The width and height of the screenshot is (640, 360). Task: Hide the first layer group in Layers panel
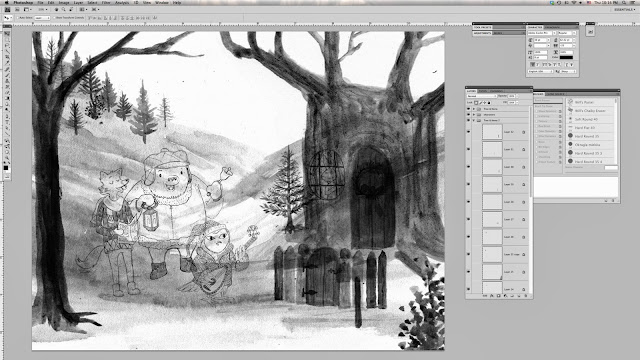coord(468,109)
